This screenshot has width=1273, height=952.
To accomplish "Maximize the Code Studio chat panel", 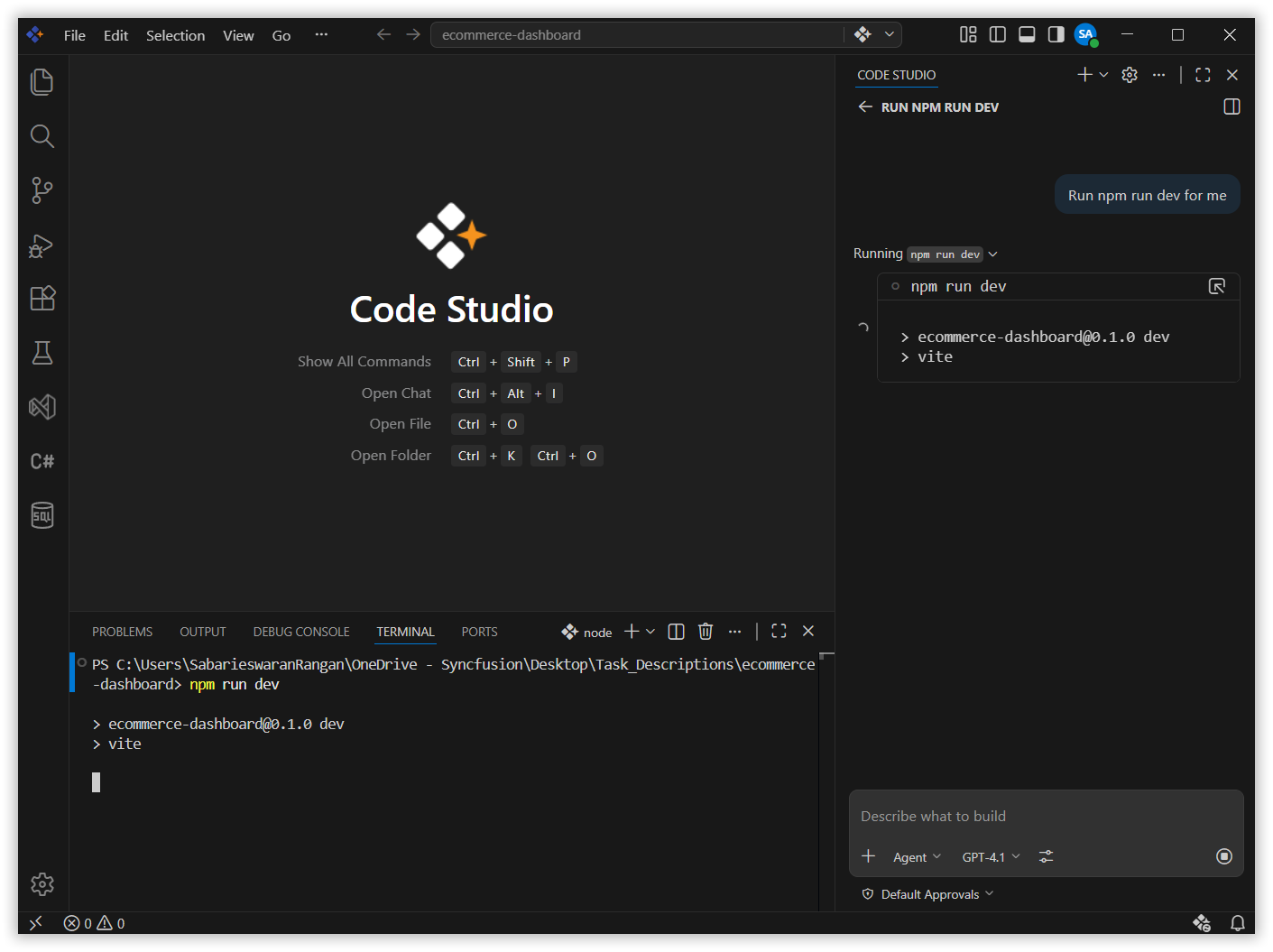I will click(1203, 75).
